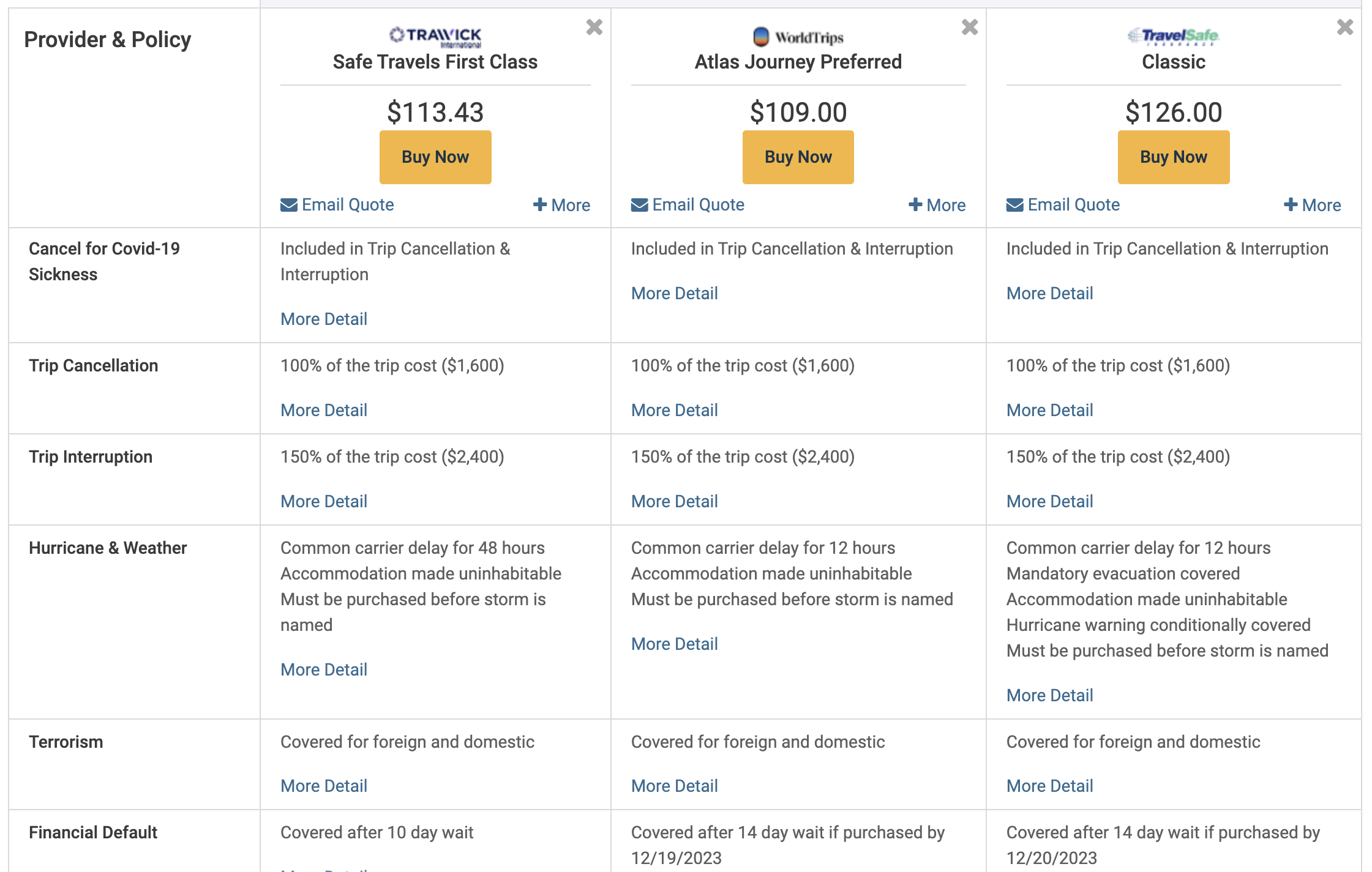Viewport: 1372px width, 872px height.
Task: Click the Trip Cancellation row label
Action: (x=94, y=365)
